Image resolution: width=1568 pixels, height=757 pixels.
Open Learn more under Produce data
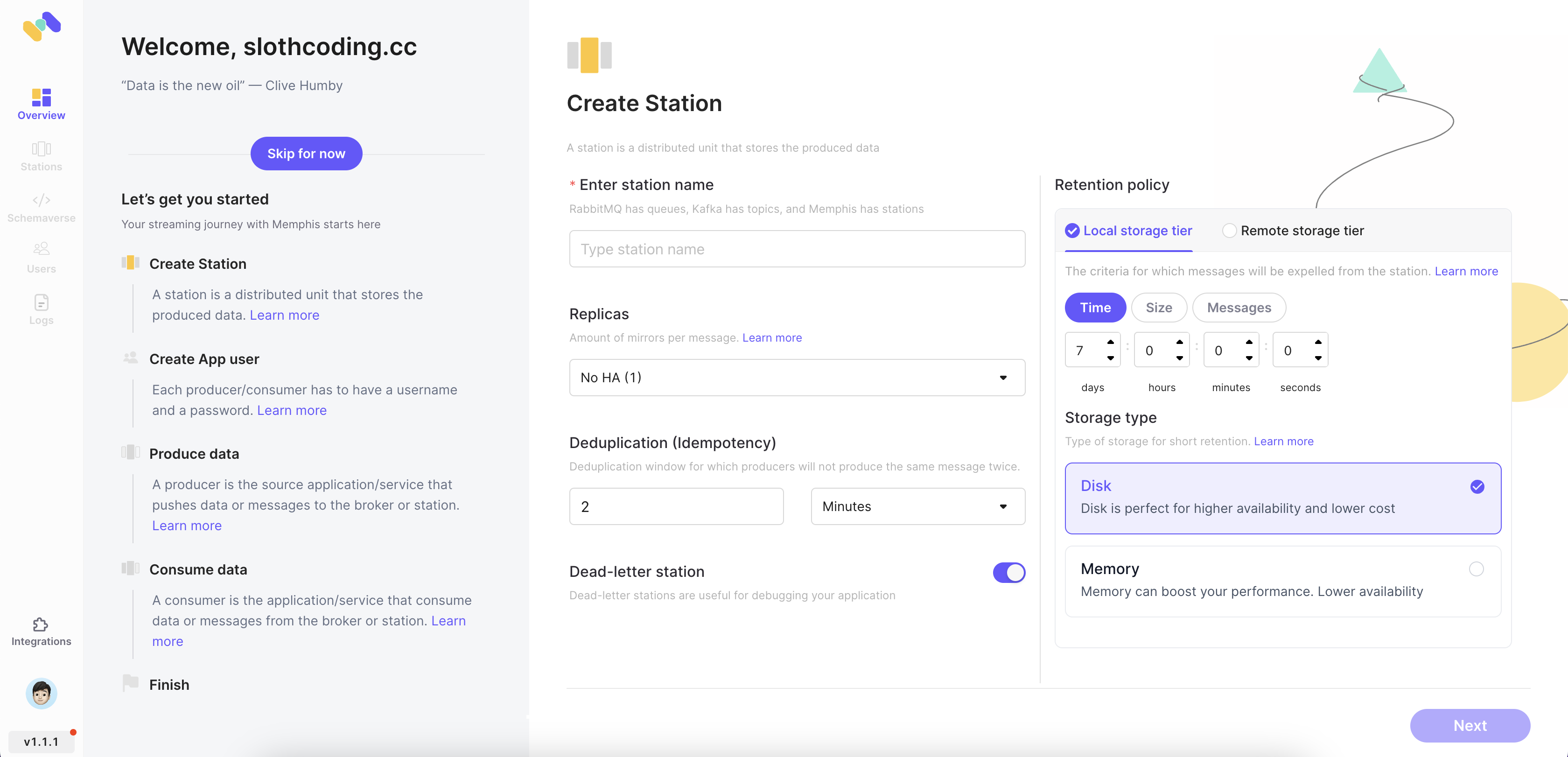pyautogui.click(x=187, y=526)
